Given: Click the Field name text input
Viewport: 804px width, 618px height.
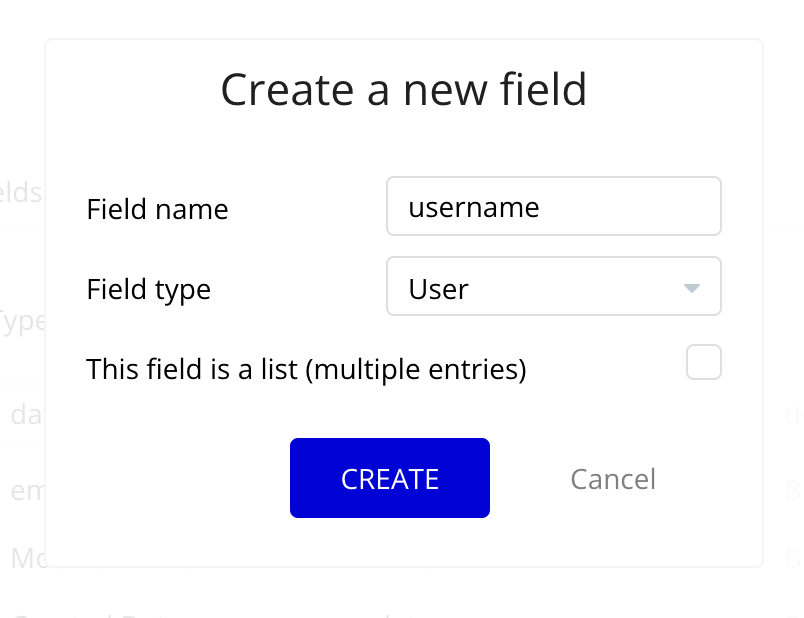Looking at the screenshot, I should point(553,207).
